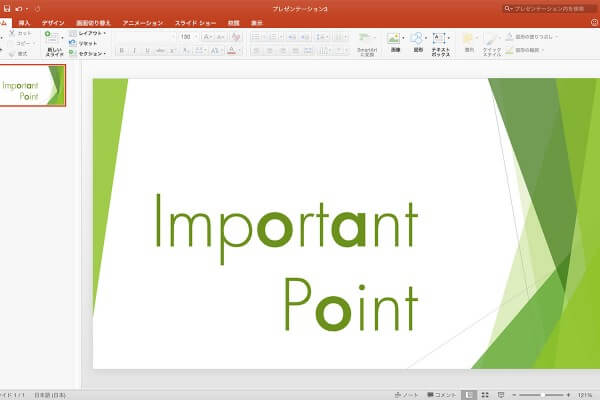
Task: Toggle Italic formatting
Action: pos(135,51)
